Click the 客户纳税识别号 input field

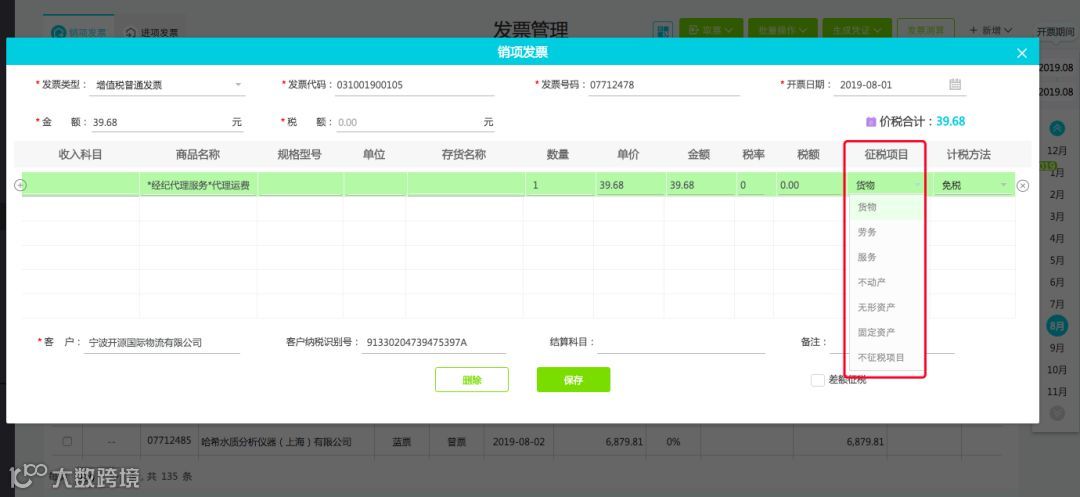click(434, 343)
